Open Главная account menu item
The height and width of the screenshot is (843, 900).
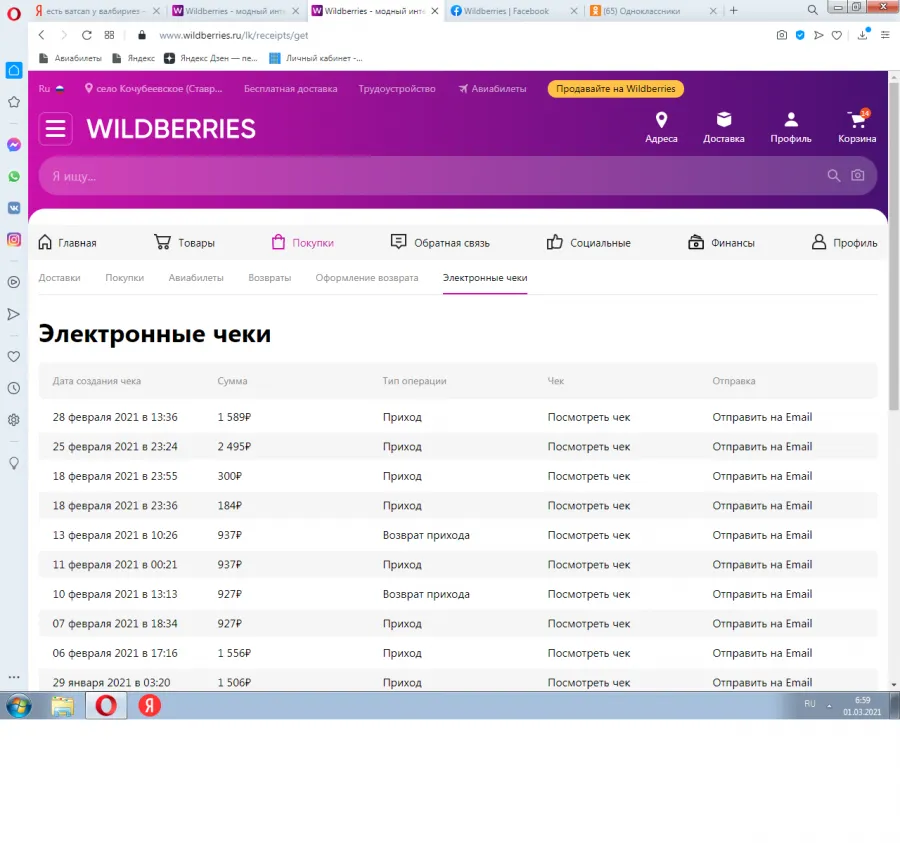coord(67,243)
